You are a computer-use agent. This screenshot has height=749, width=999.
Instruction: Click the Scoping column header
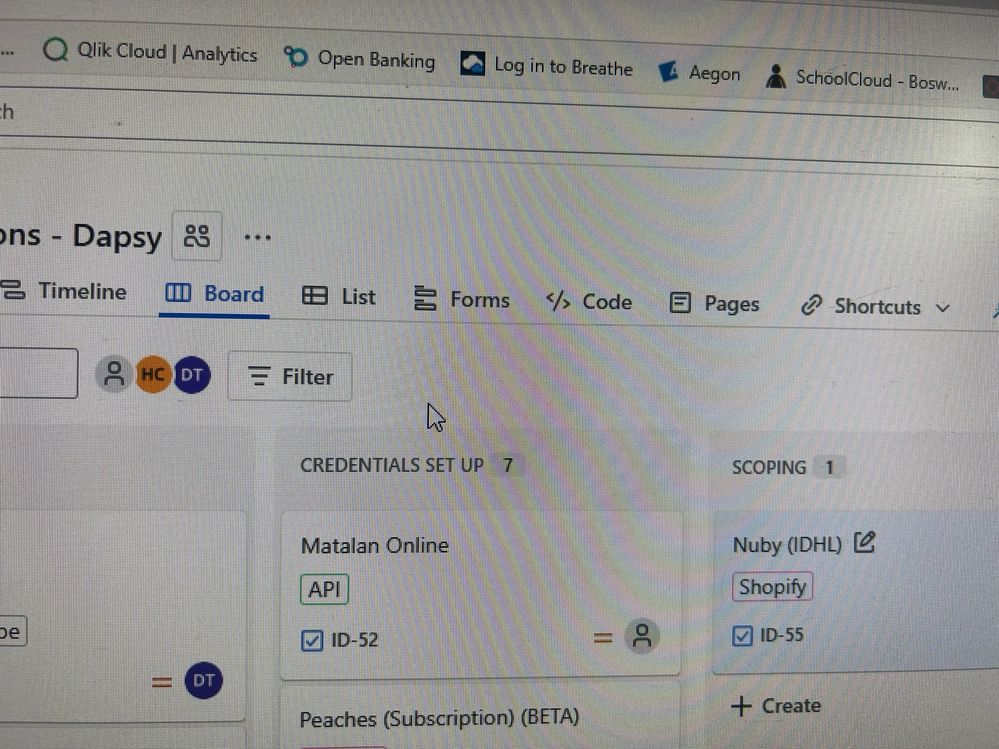click(769, 467)
